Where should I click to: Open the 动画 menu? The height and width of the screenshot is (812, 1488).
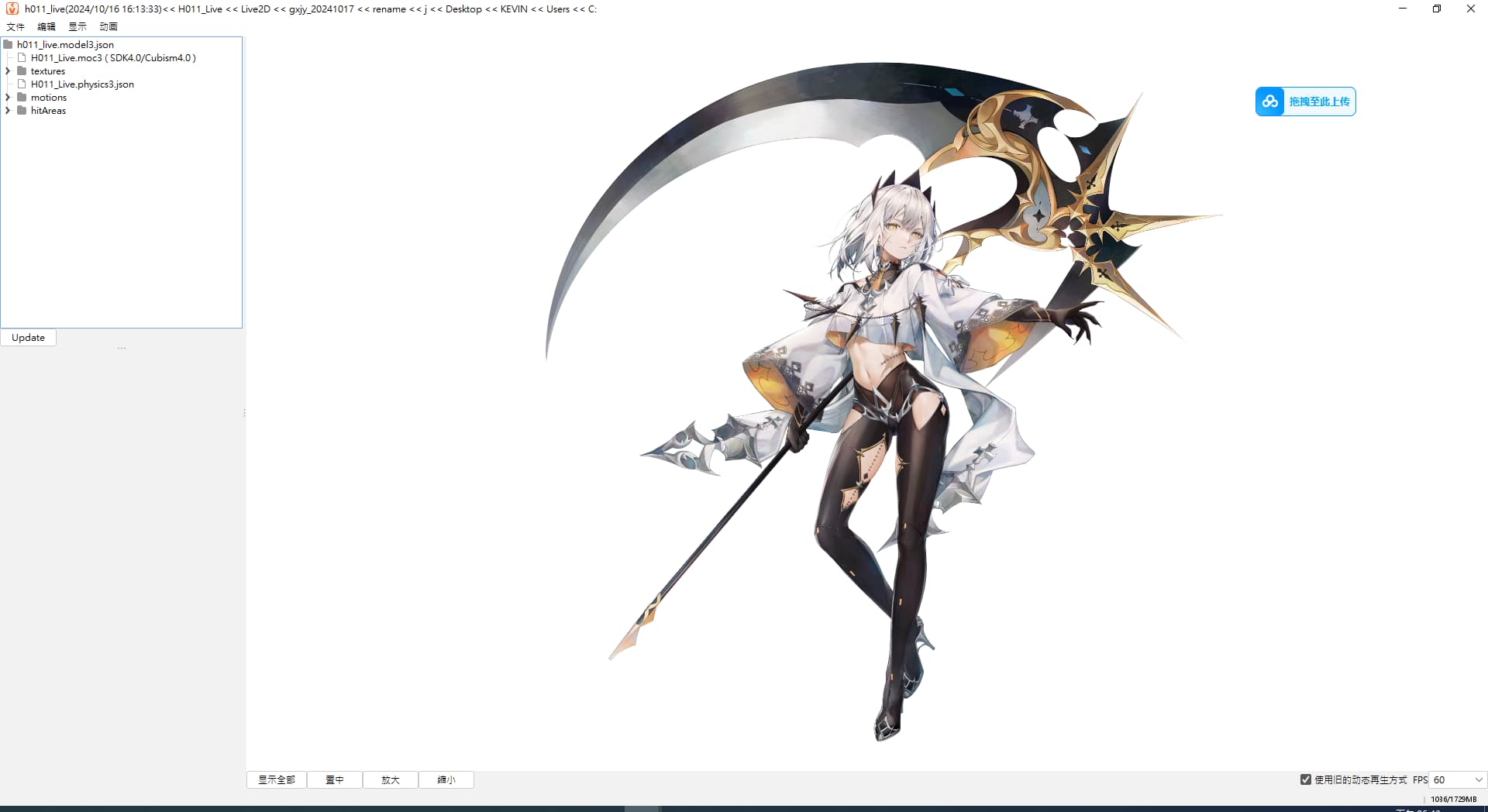pos(108,26)
